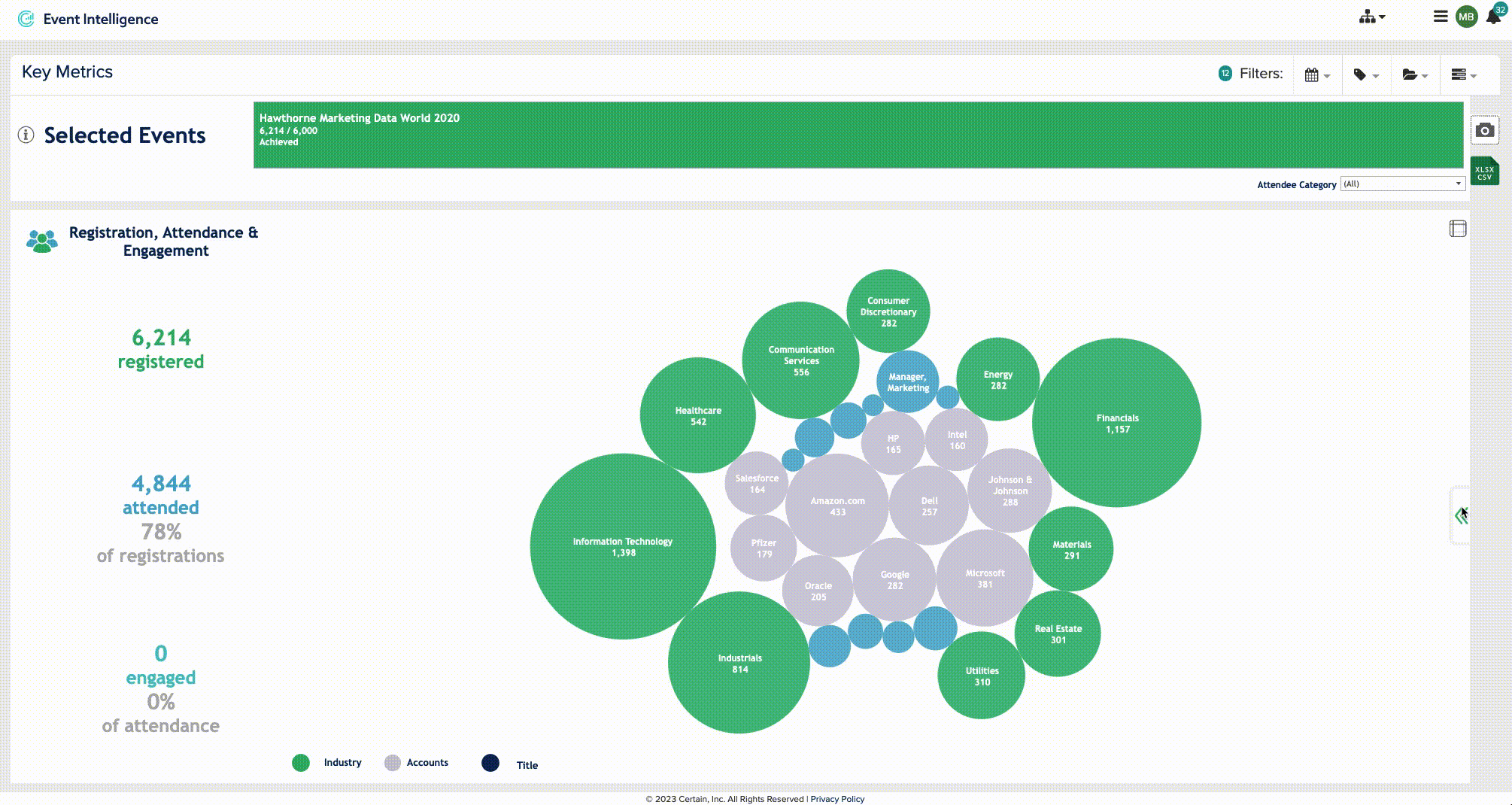The image size is (1512, 805).
Task: Open the organization hierarchy dropdown
Action: coord(1372,17)
